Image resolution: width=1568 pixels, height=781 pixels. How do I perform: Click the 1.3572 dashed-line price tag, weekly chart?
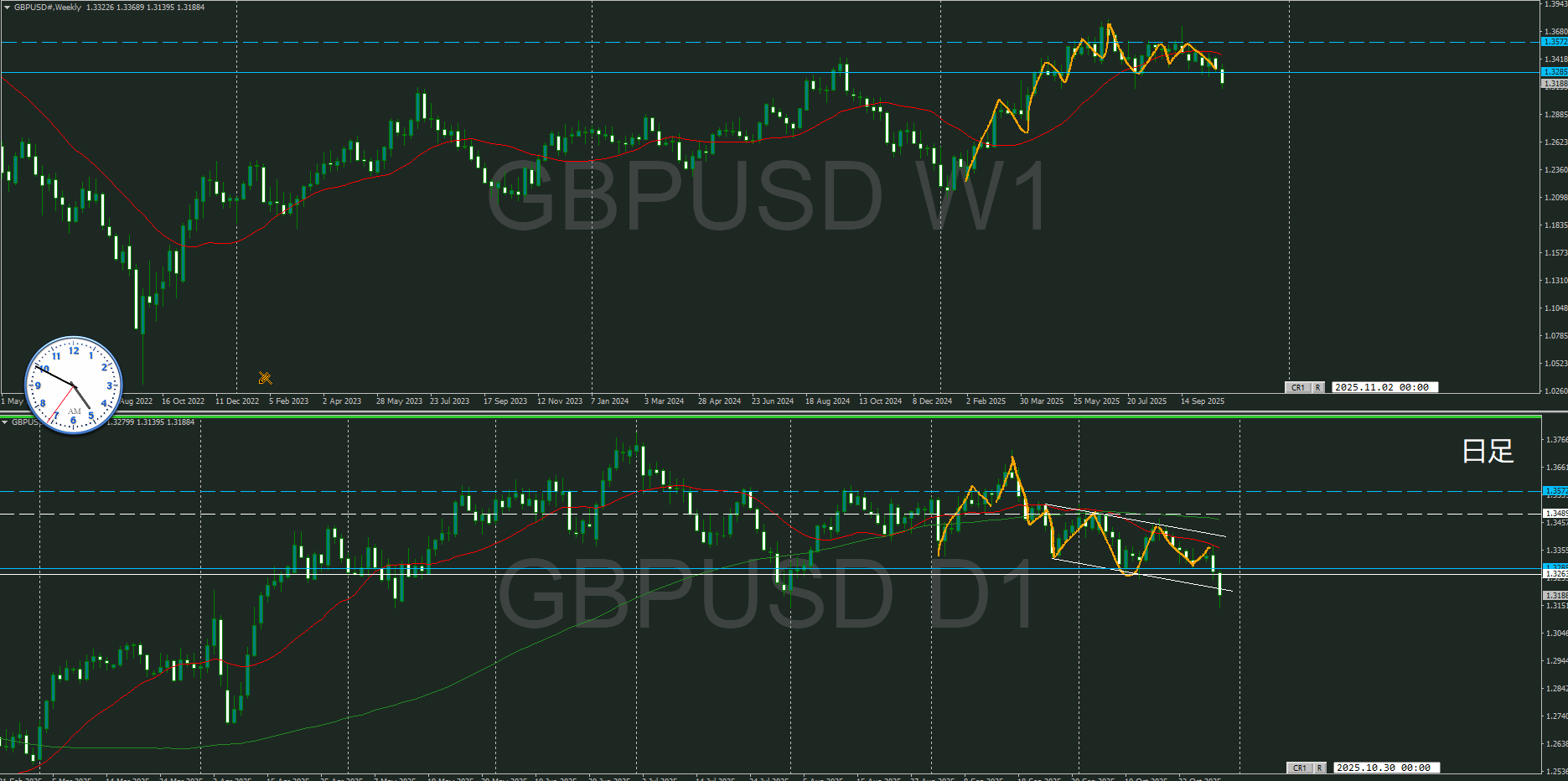coord(1555,41)
